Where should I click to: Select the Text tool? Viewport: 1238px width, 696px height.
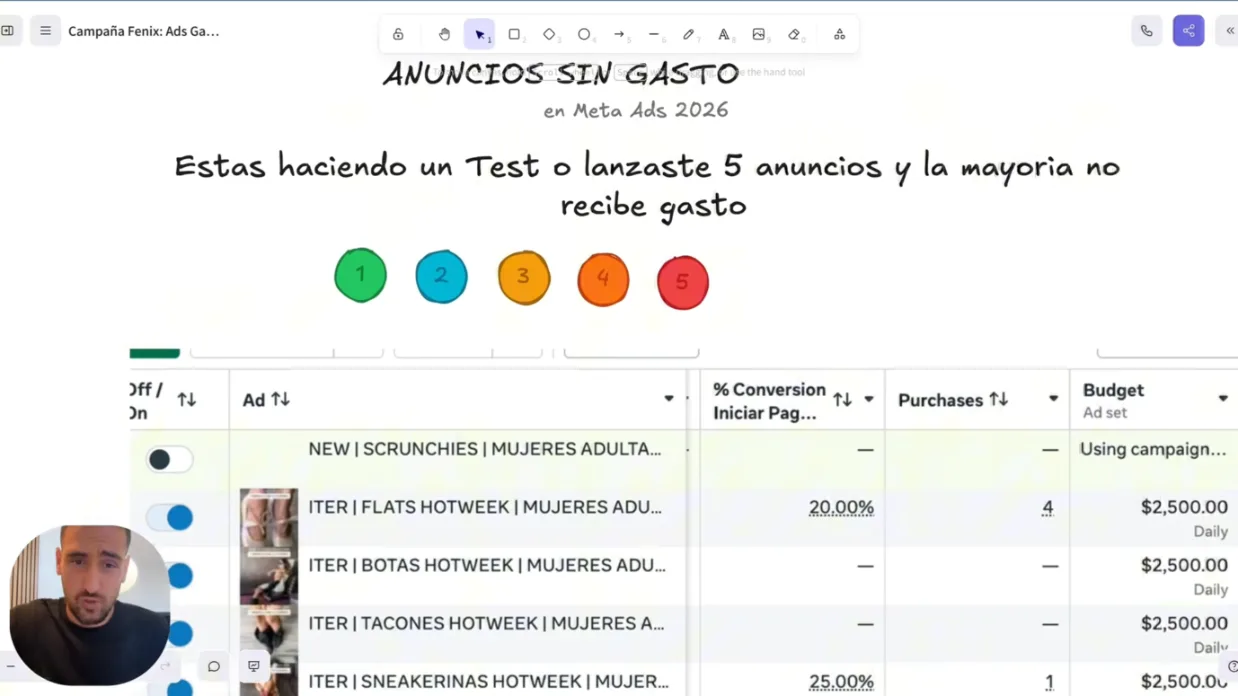pyautogui.click(x=724, y=34)
